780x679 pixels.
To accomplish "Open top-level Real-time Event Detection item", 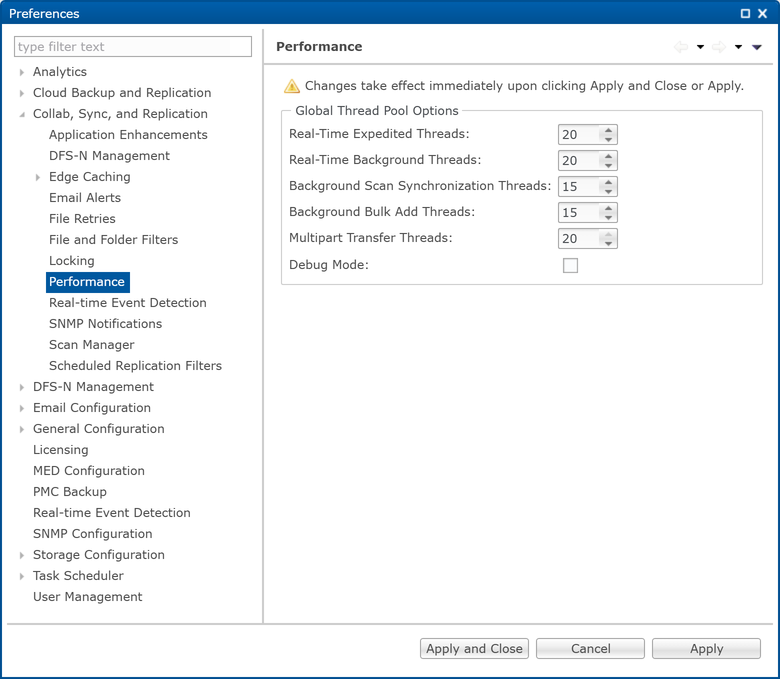I will pos(111,513).
